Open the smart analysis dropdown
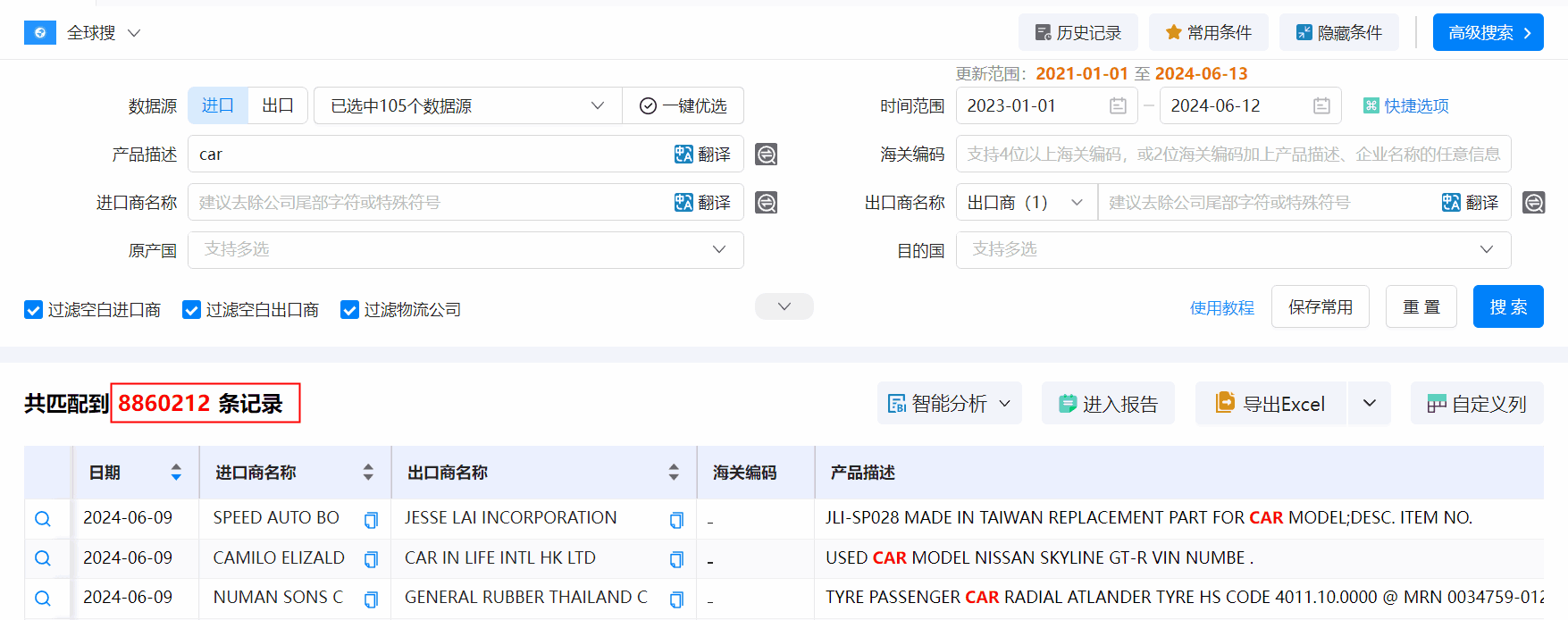Image resolution: width=1568 pixels, height=620 pixels. [949, 404]
